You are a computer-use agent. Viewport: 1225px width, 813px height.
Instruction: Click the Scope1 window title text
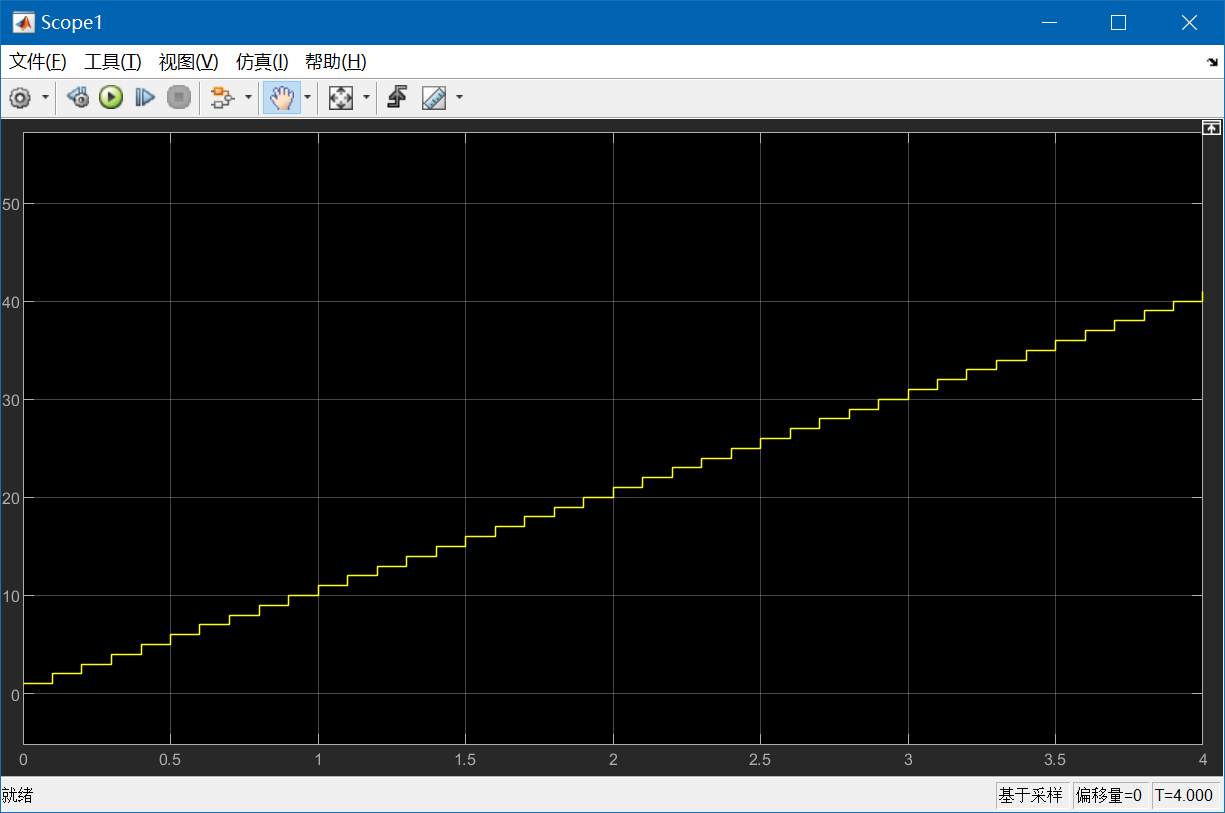coord(72,22)
